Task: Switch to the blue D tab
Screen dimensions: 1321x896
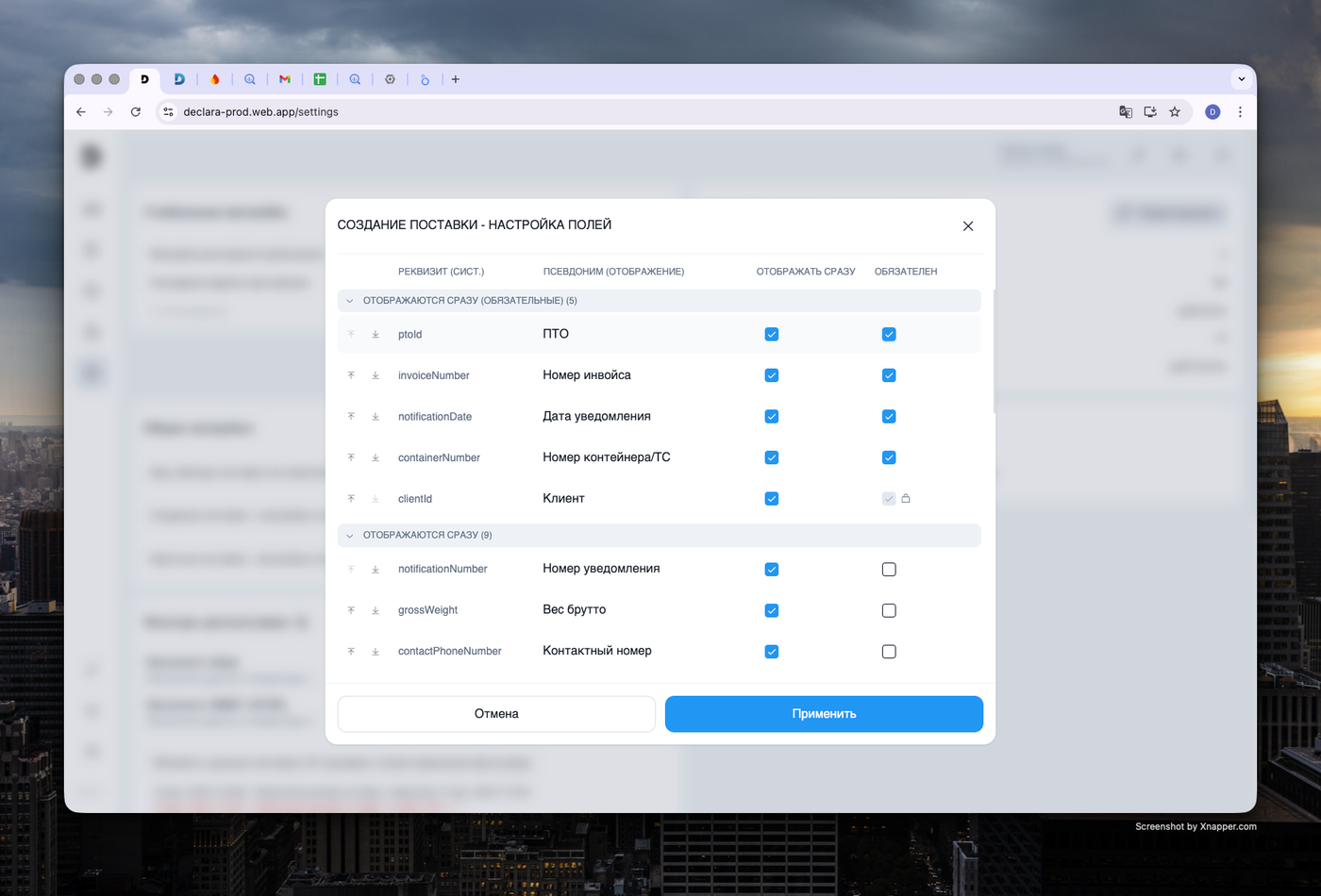Action: click(179, 79)
